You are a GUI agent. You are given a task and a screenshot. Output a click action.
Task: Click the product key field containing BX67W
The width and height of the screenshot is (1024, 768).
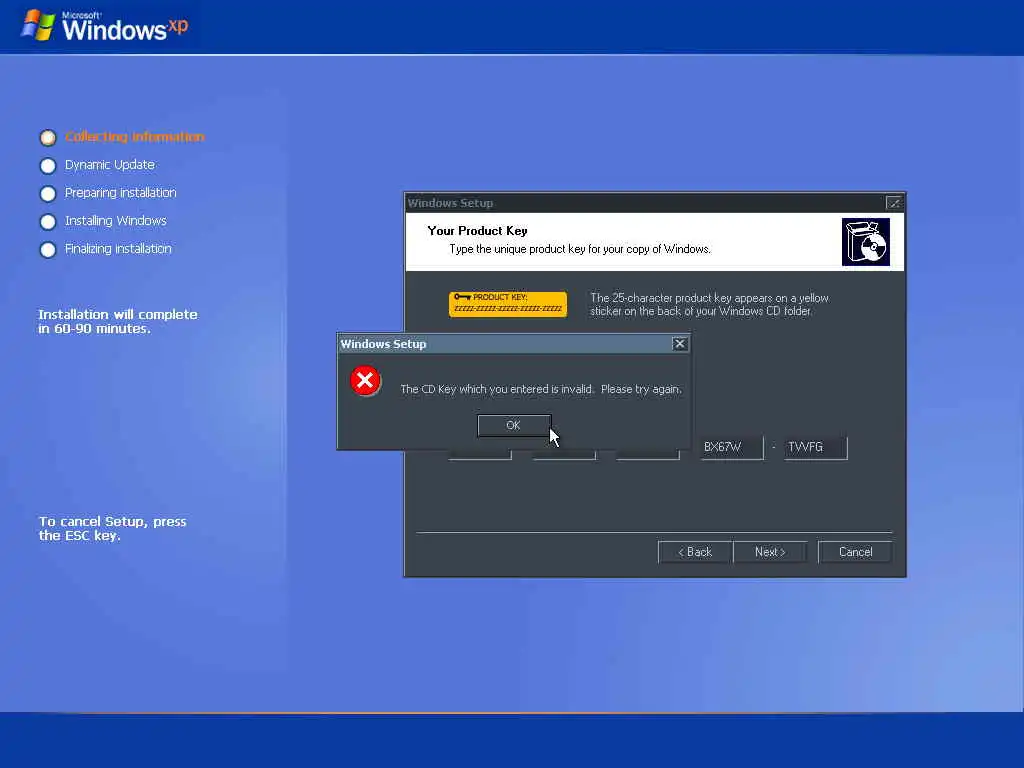tap(731, 447)
